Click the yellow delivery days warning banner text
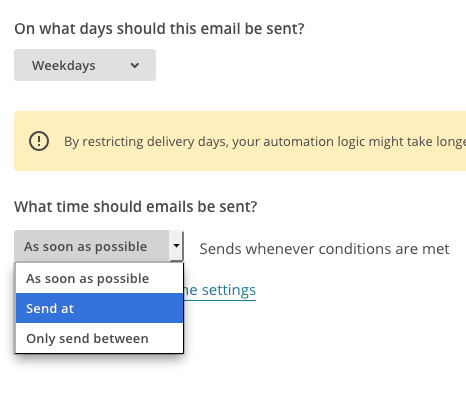 pyautogui.click(x=265, y=142)
